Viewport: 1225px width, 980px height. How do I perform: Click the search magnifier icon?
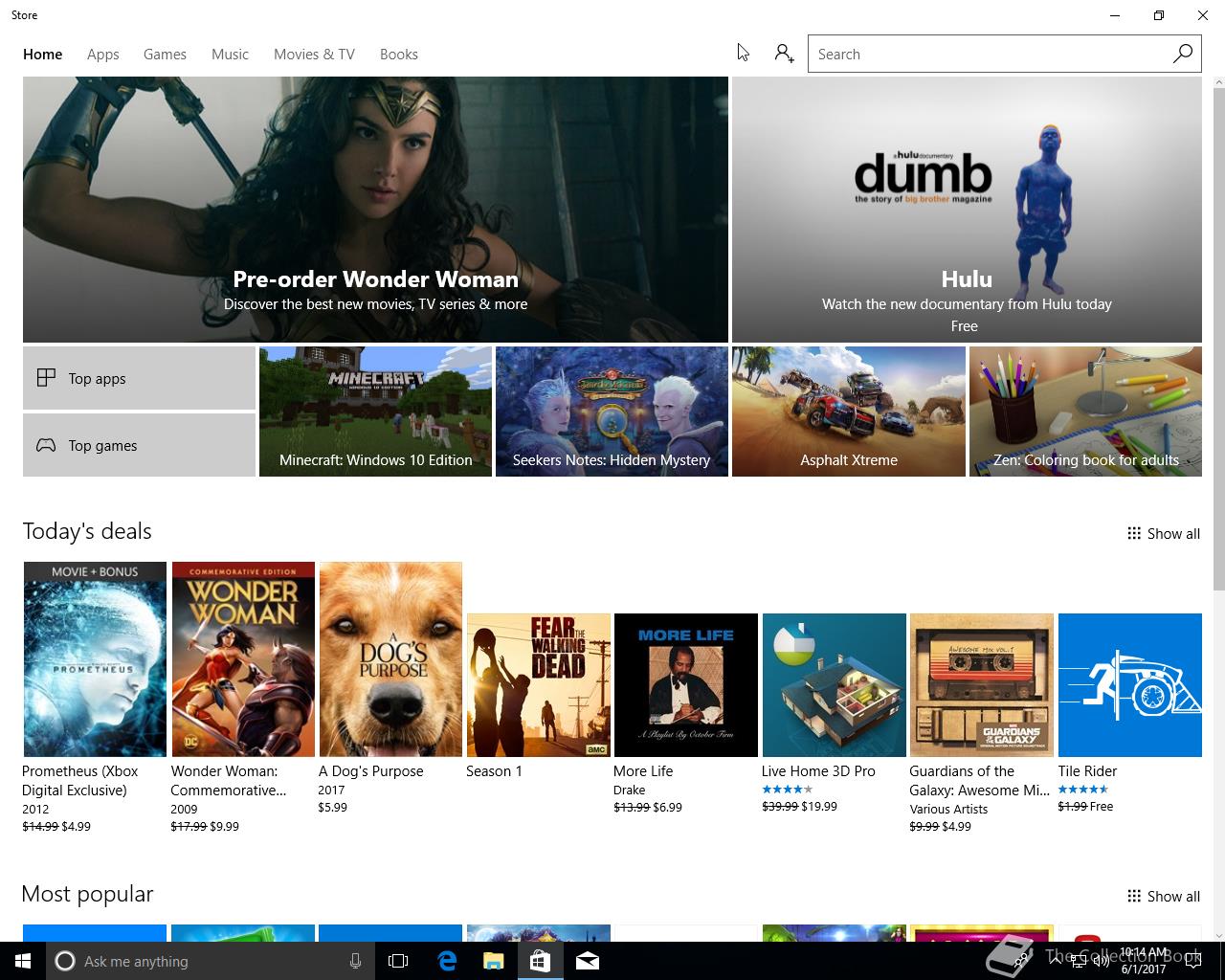coord(1183,54)
